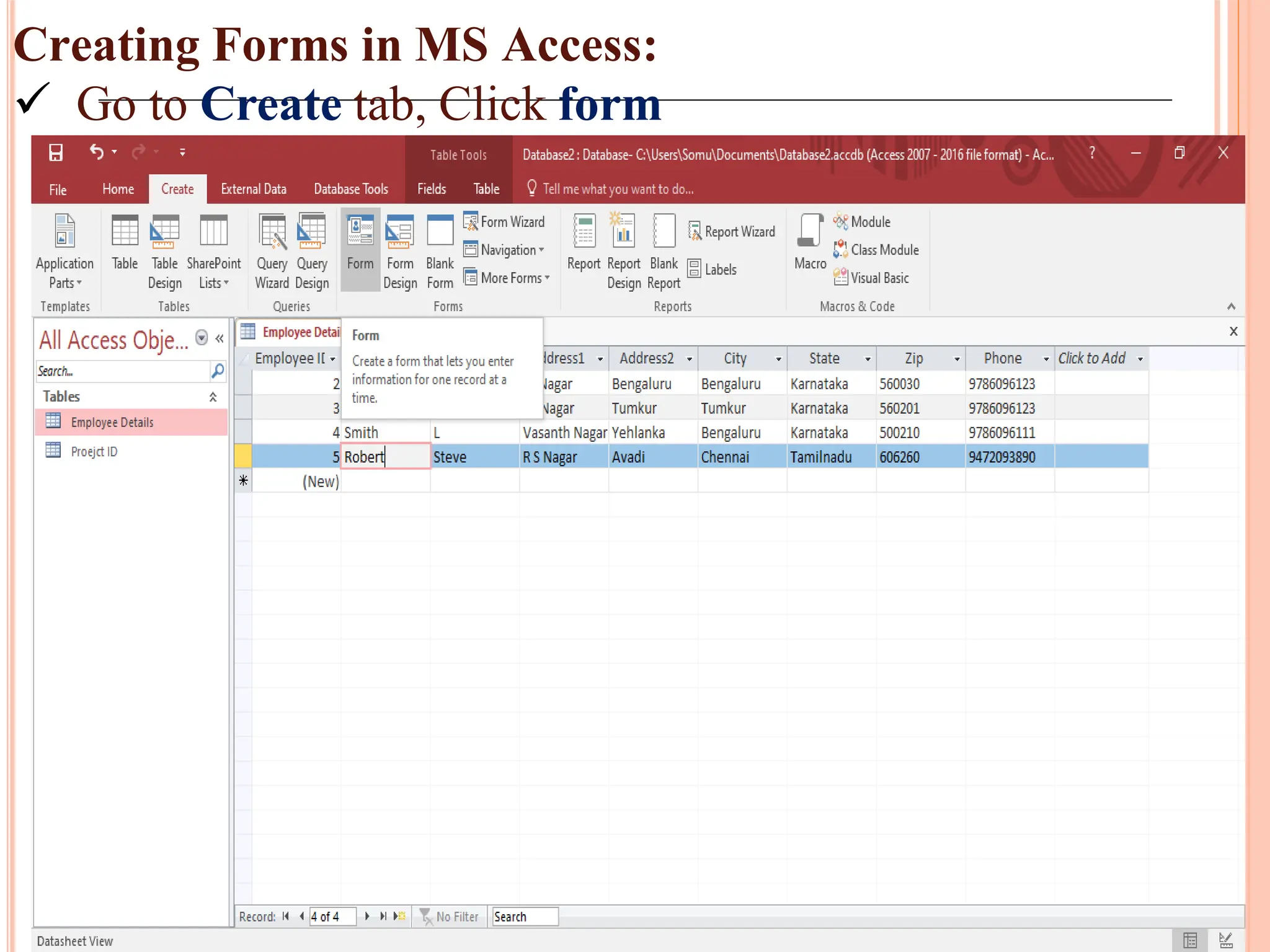Image resolution: width=1270 pixels, height=952 pixels.
Task: Collapse the Tables group in navigation pane
Action: (213, 397)
